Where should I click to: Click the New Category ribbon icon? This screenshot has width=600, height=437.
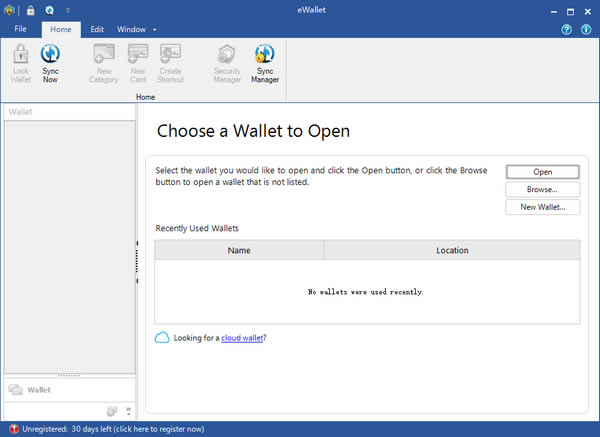click(x=103, y=63)
